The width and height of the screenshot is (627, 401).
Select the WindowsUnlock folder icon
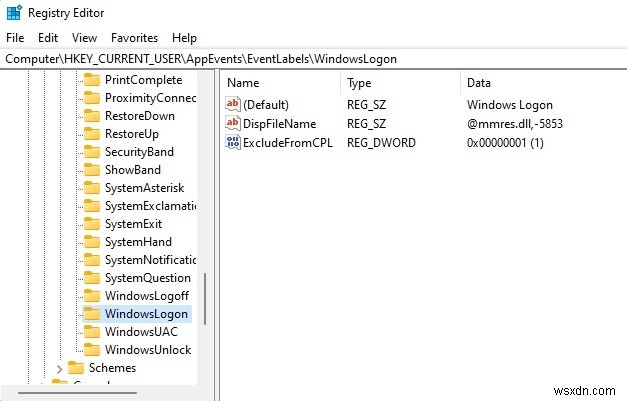pos(92,350)
